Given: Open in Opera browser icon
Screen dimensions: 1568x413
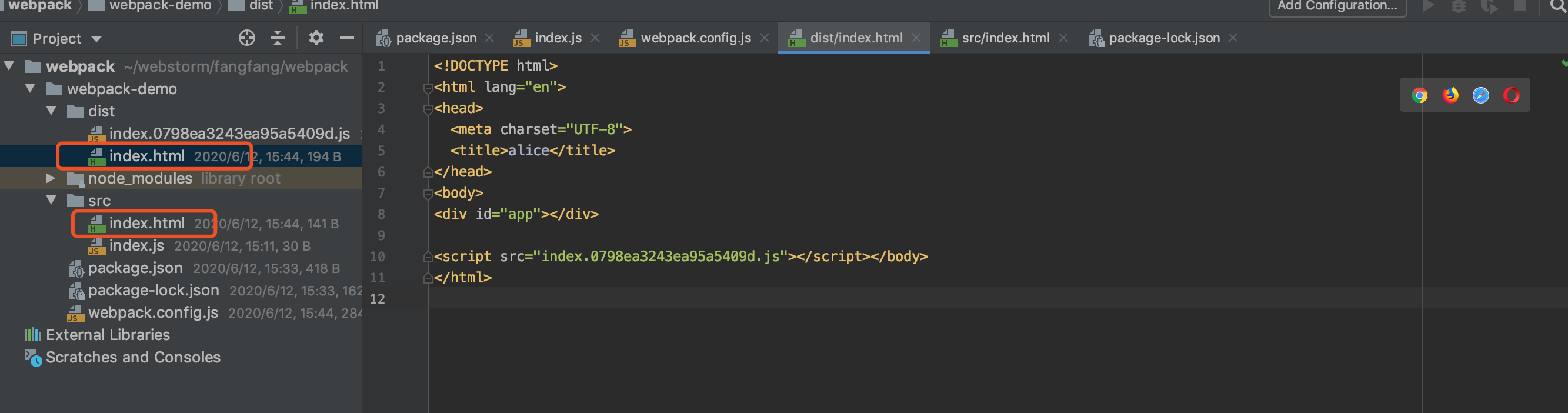Looking at the screenshot, I should click(x=1511, y=96).
